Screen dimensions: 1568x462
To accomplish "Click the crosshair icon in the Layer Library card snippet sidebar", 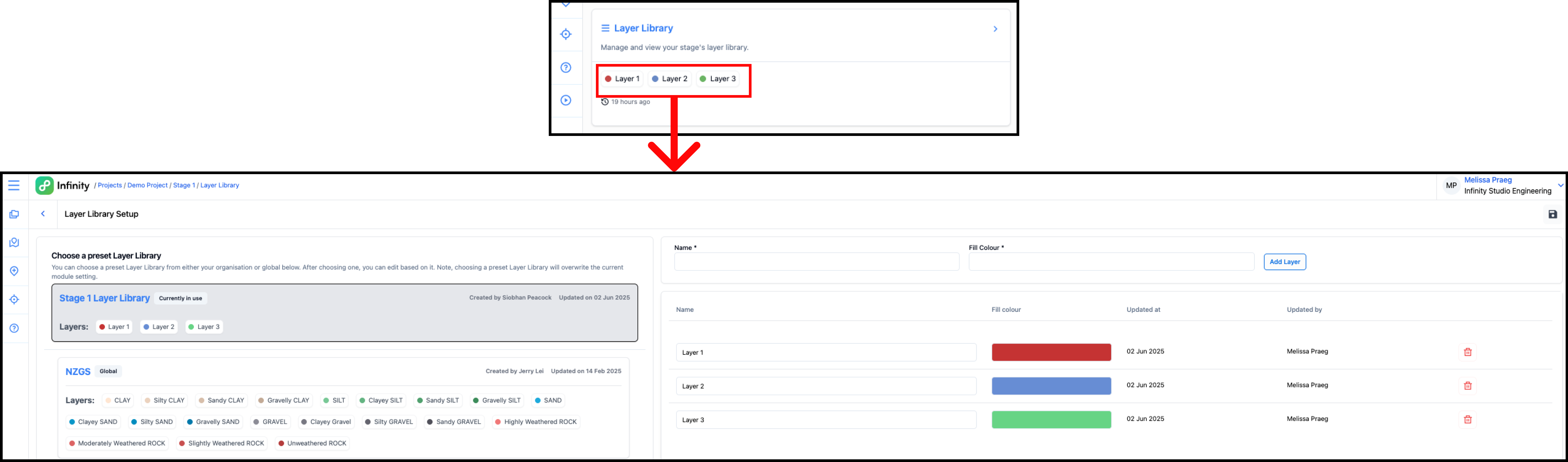I will (x=566, y=34).
